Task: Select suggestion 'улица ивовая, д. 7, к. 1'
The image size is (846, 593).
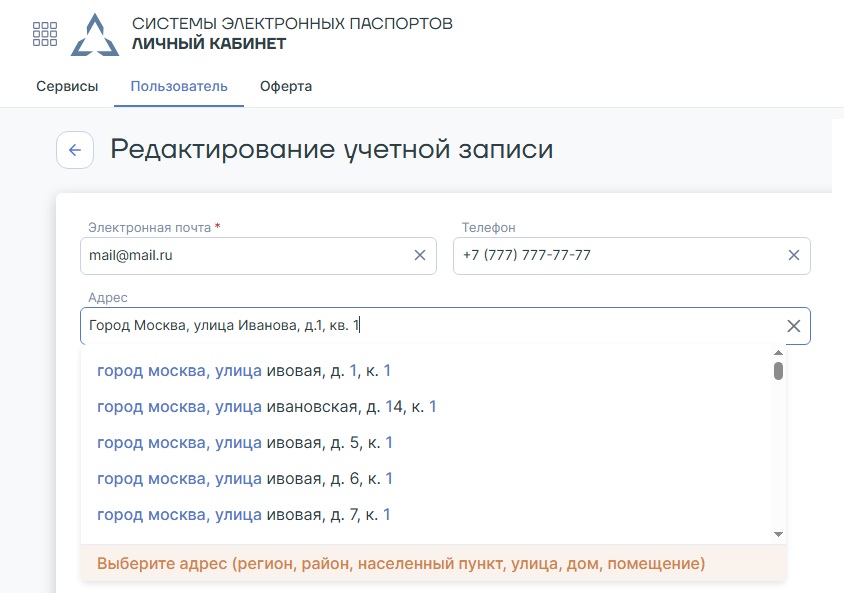Action: click(244, 515)
